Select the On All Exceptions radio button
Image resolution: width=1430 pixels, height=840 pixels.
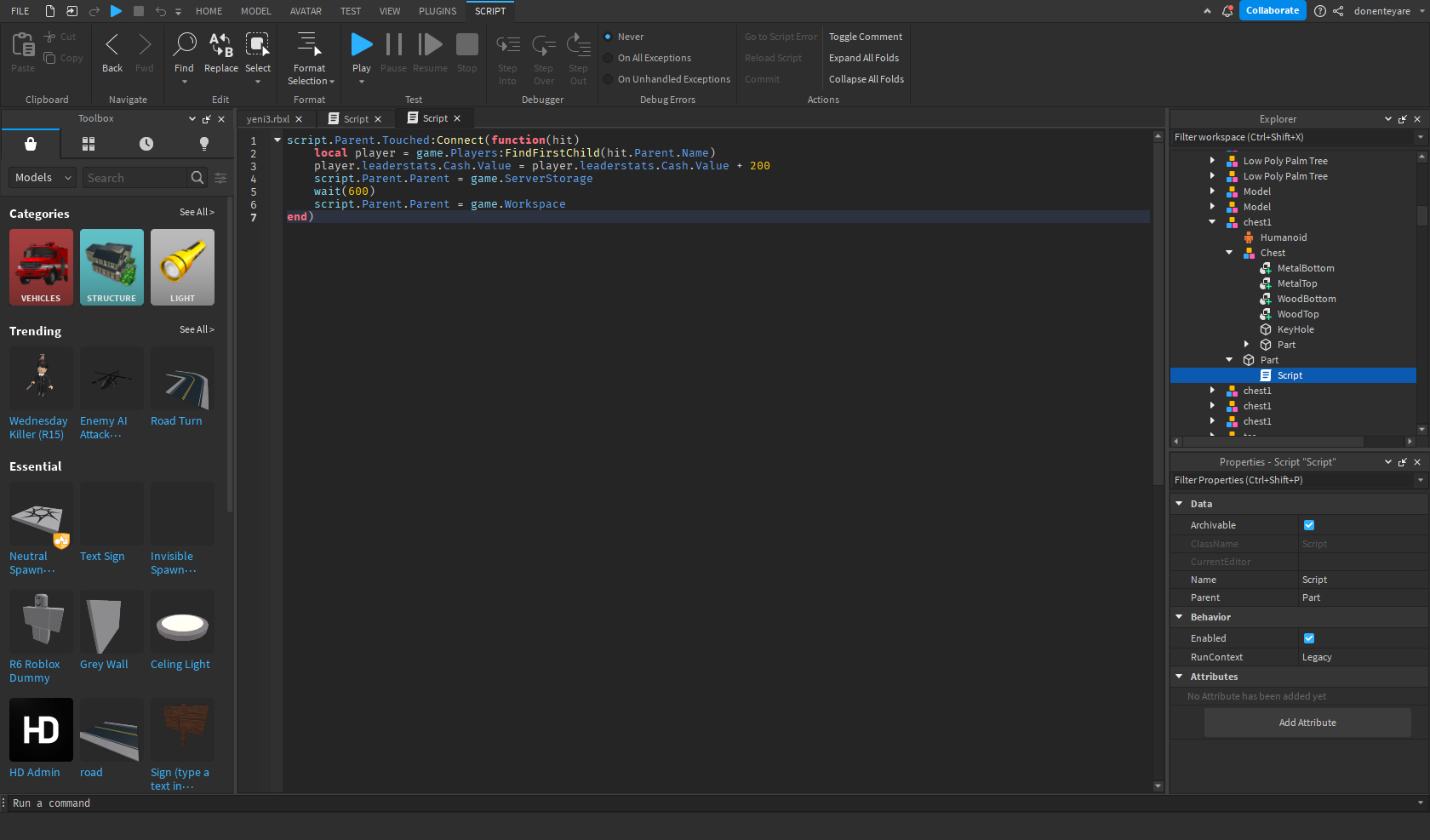[x=607, y=58]
